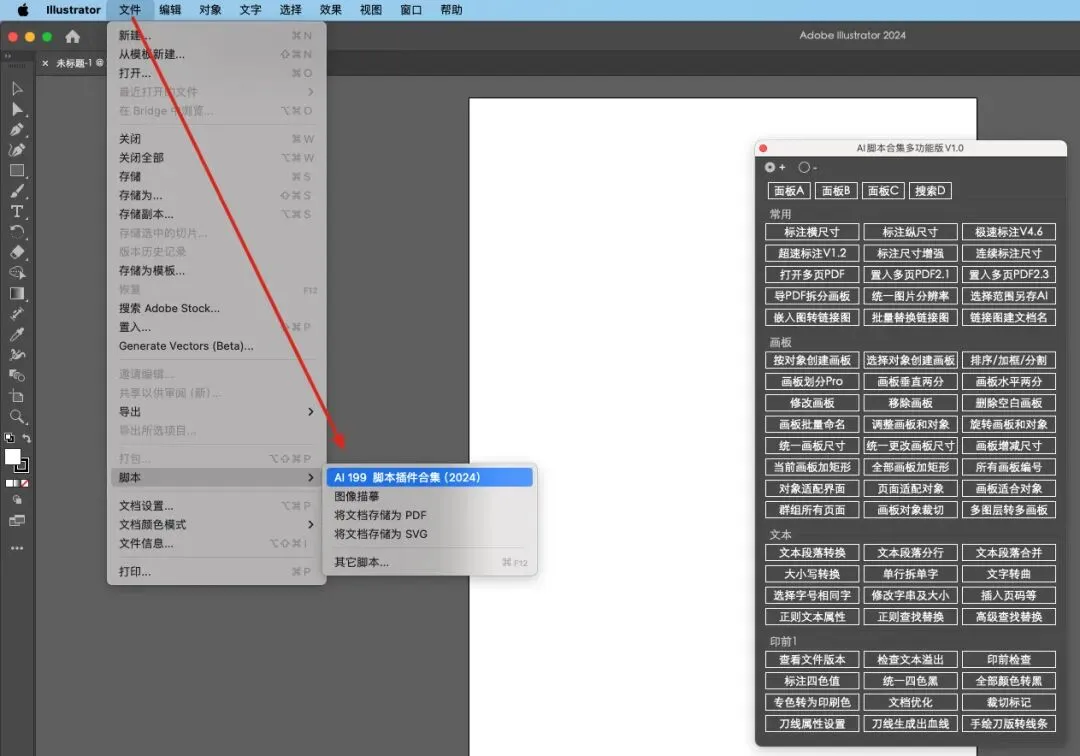Close the 未标题-1 document tab
This screenshot has height=756, width=1080.
pyautogui.click(x=45, y=63)
